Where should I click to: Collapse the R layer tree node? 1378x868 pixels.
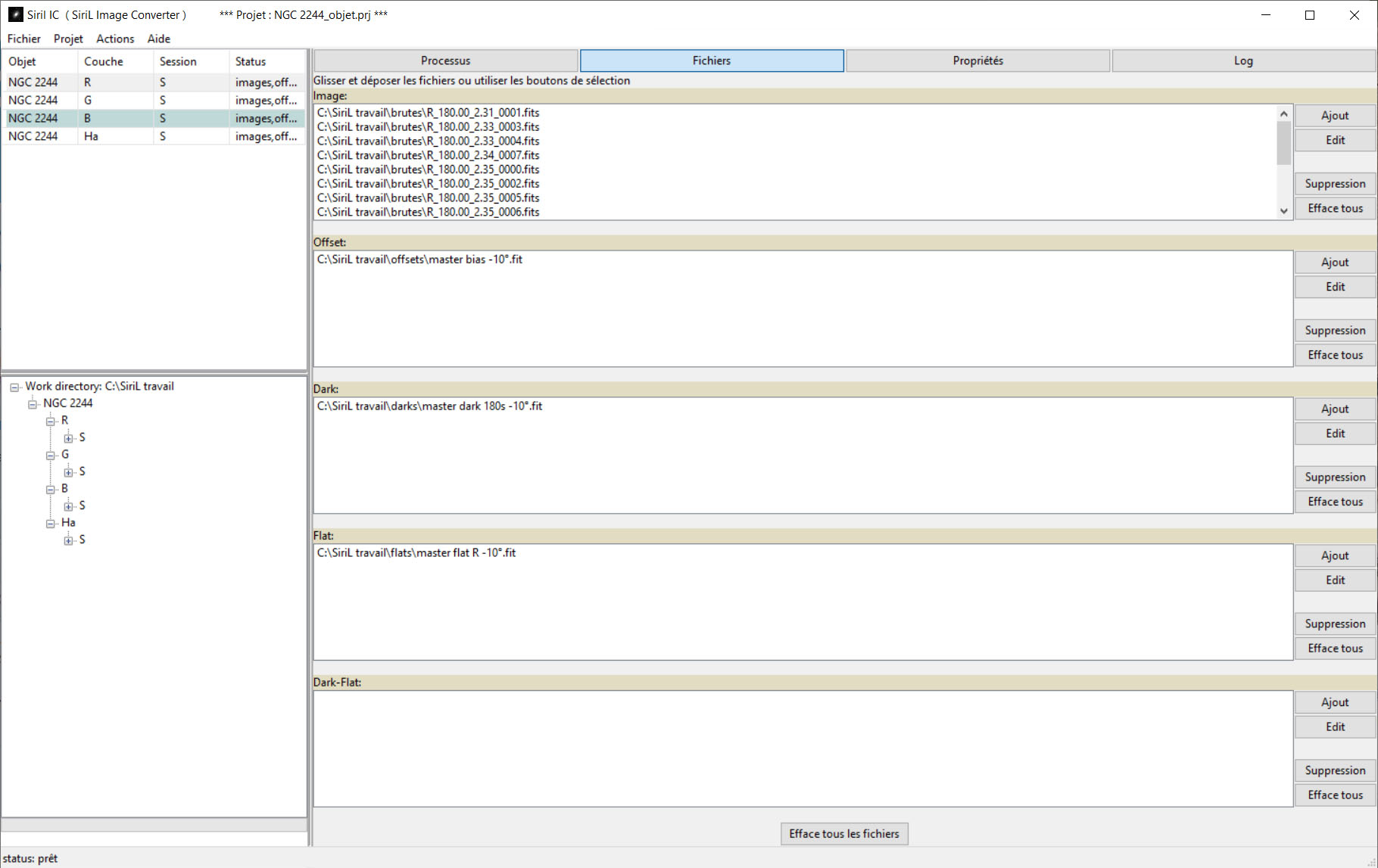(51, 422)
